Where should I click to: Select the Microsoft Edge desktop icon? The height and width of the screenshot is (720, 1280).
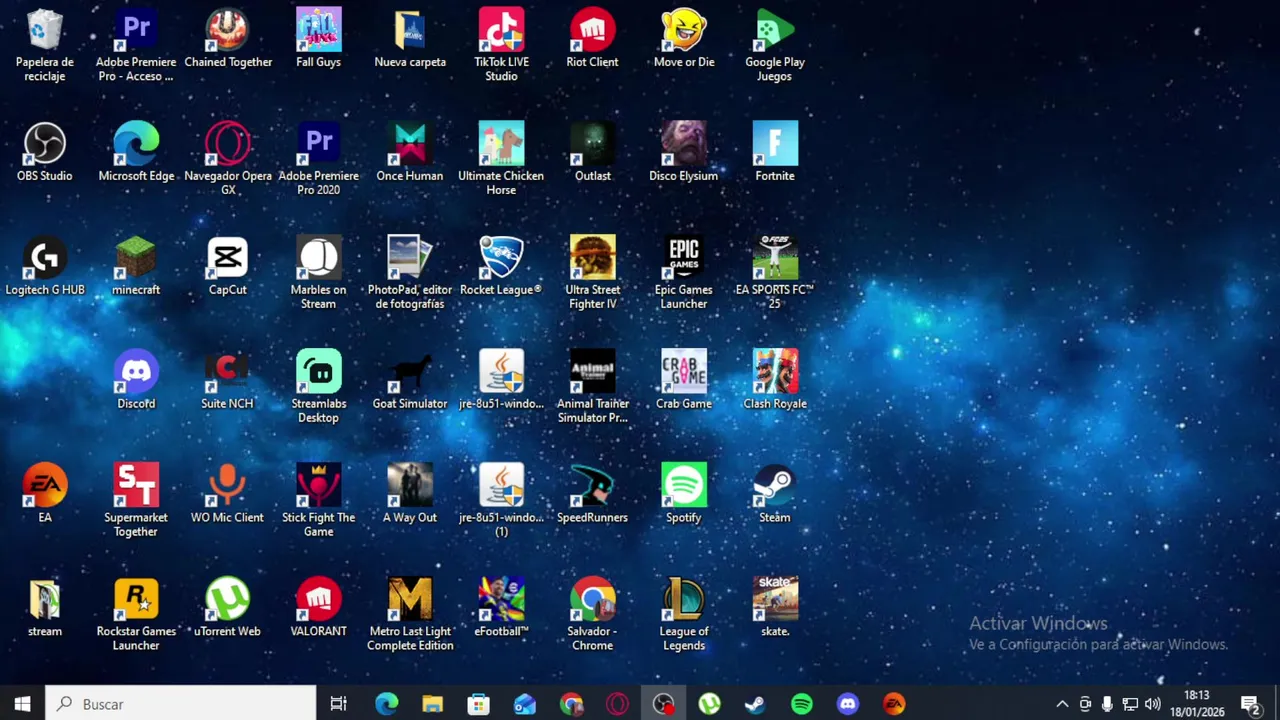(136, 152)
